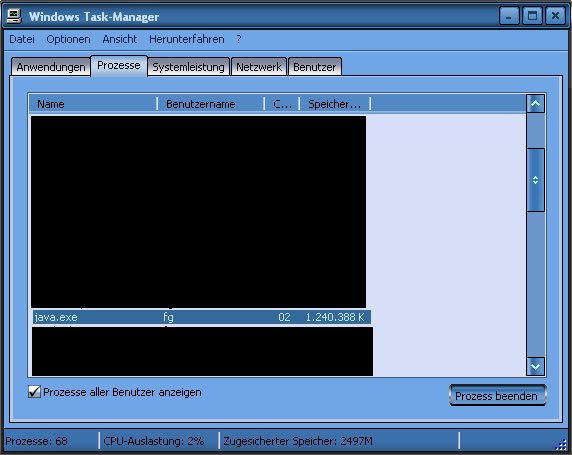Viewport: 572px width, 455px height.
Task: Switch to the Anwendungen tab
Action: 51,67
